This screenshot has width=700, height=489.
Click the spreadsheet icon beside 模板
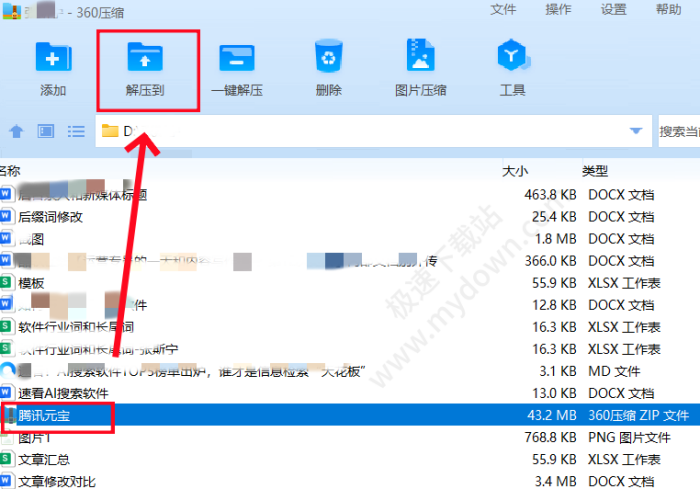[x=5, y=283]
